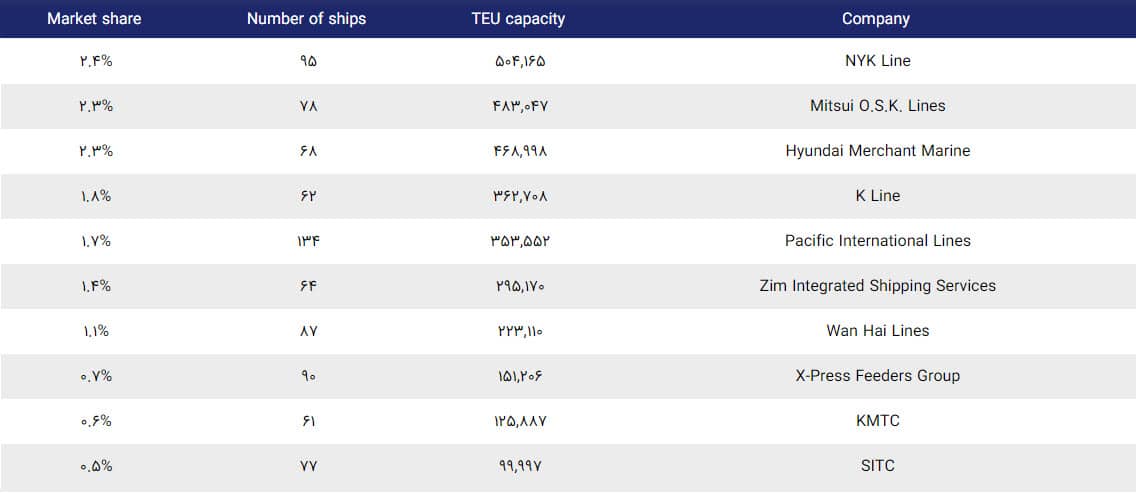Click the Company column header
This screenshot has height=494, width=1136.
click(x=876, y=18)
